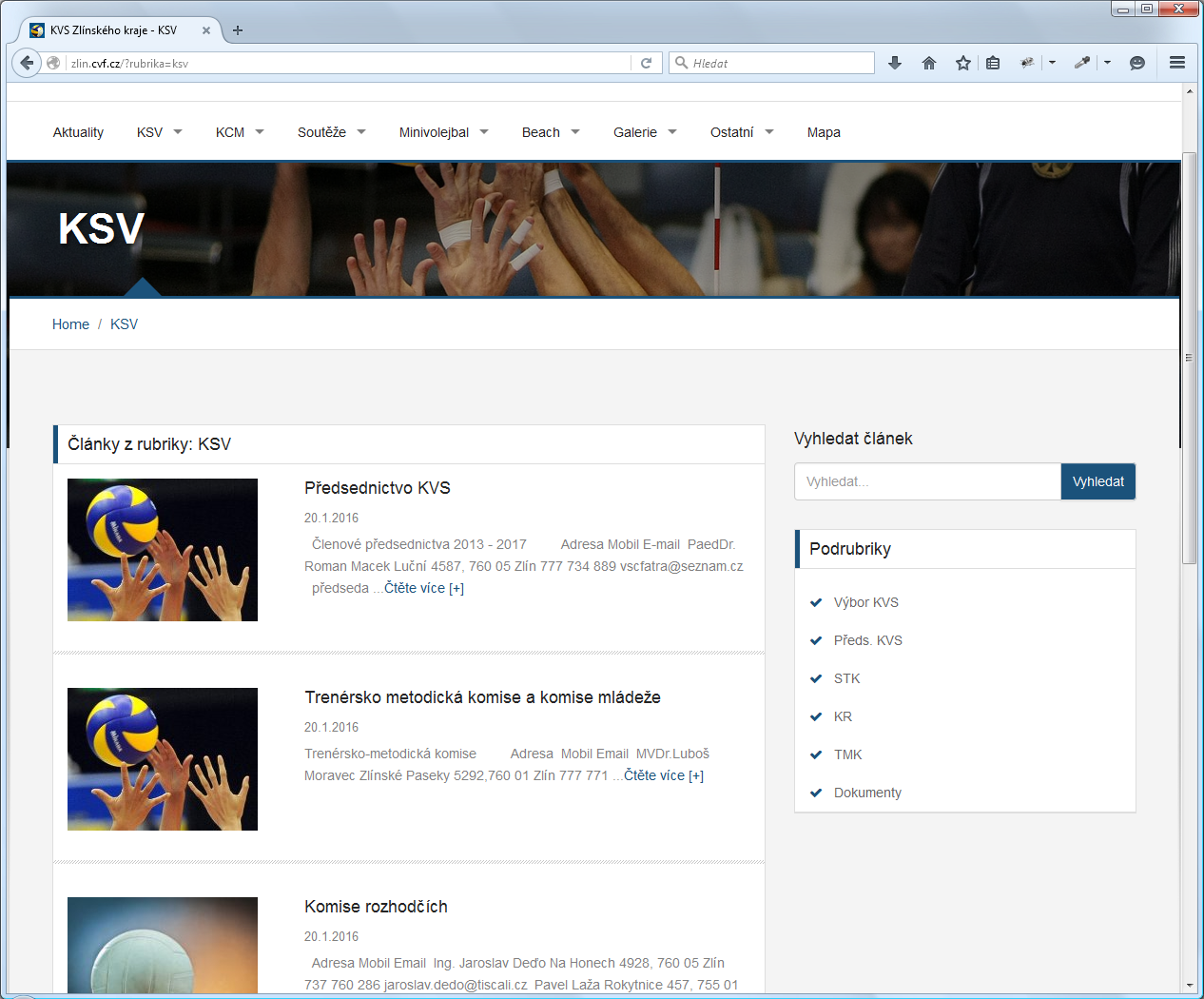
Task: Click the URL address bar
Action: pyautogui.click(x=347, y=63)
